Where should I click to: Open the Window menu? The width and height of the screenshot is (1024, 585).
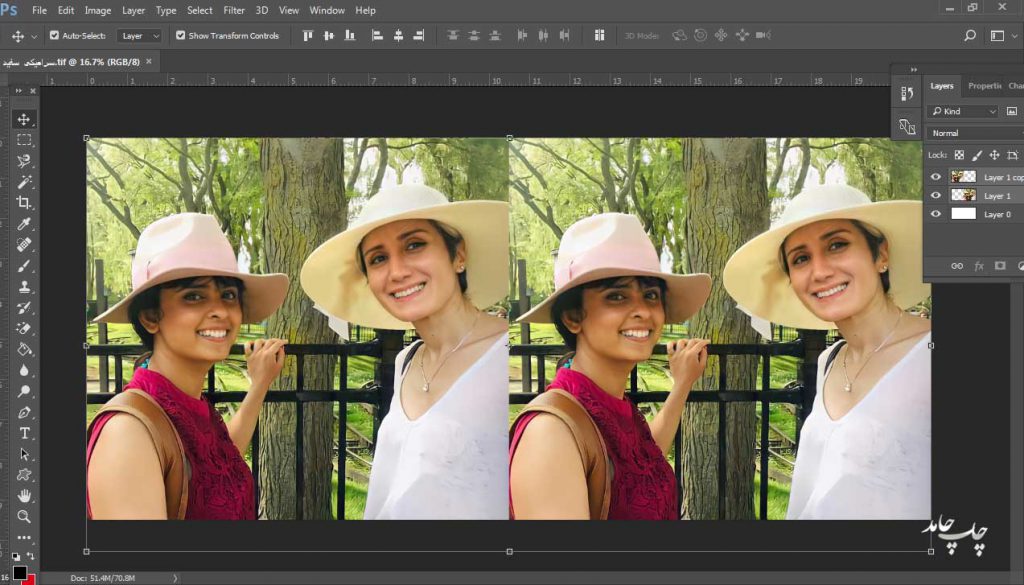pos(327,10)
